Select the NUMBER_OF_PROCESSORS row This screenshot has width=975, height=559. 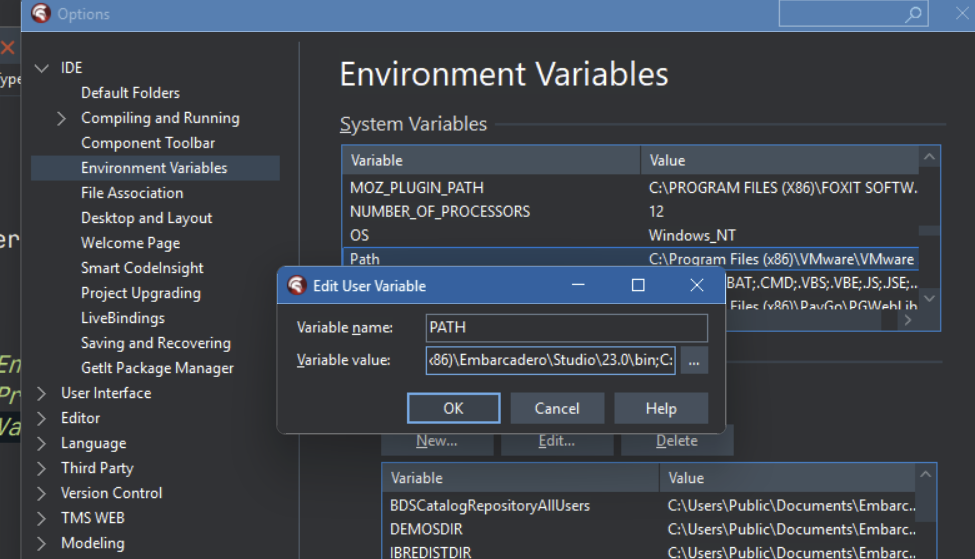(x=631, y=211)
